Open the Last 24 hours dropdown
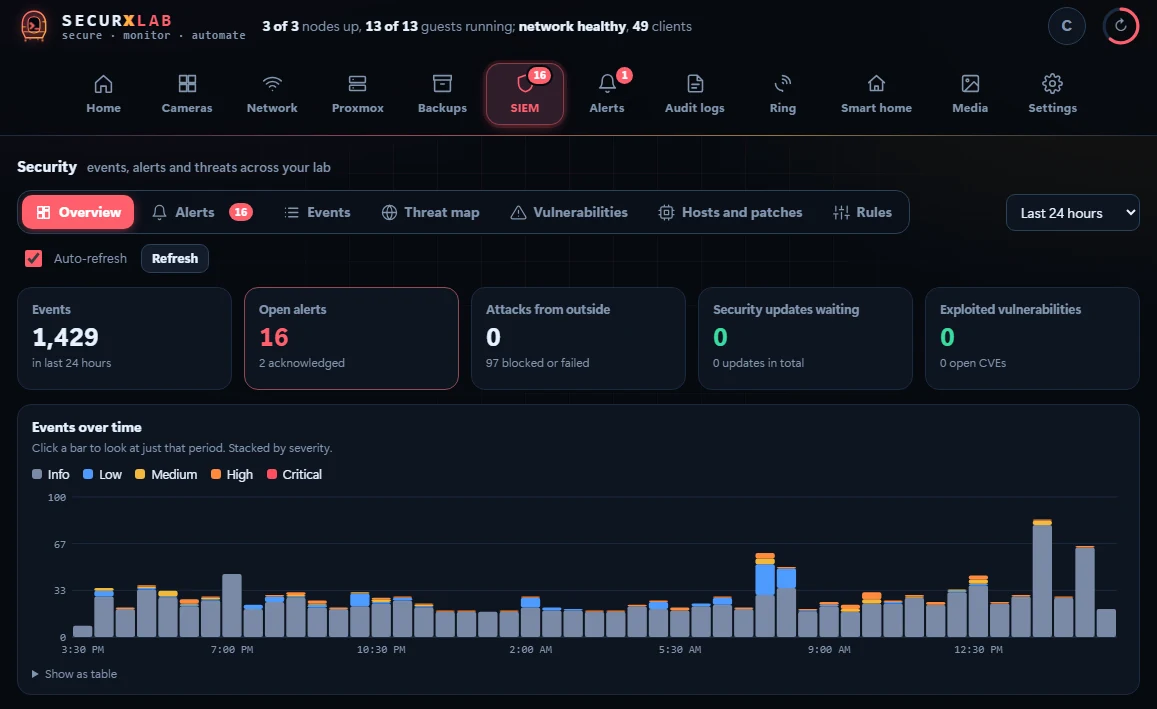The width and height of the screenshot is (1157, 709). 1072,213
